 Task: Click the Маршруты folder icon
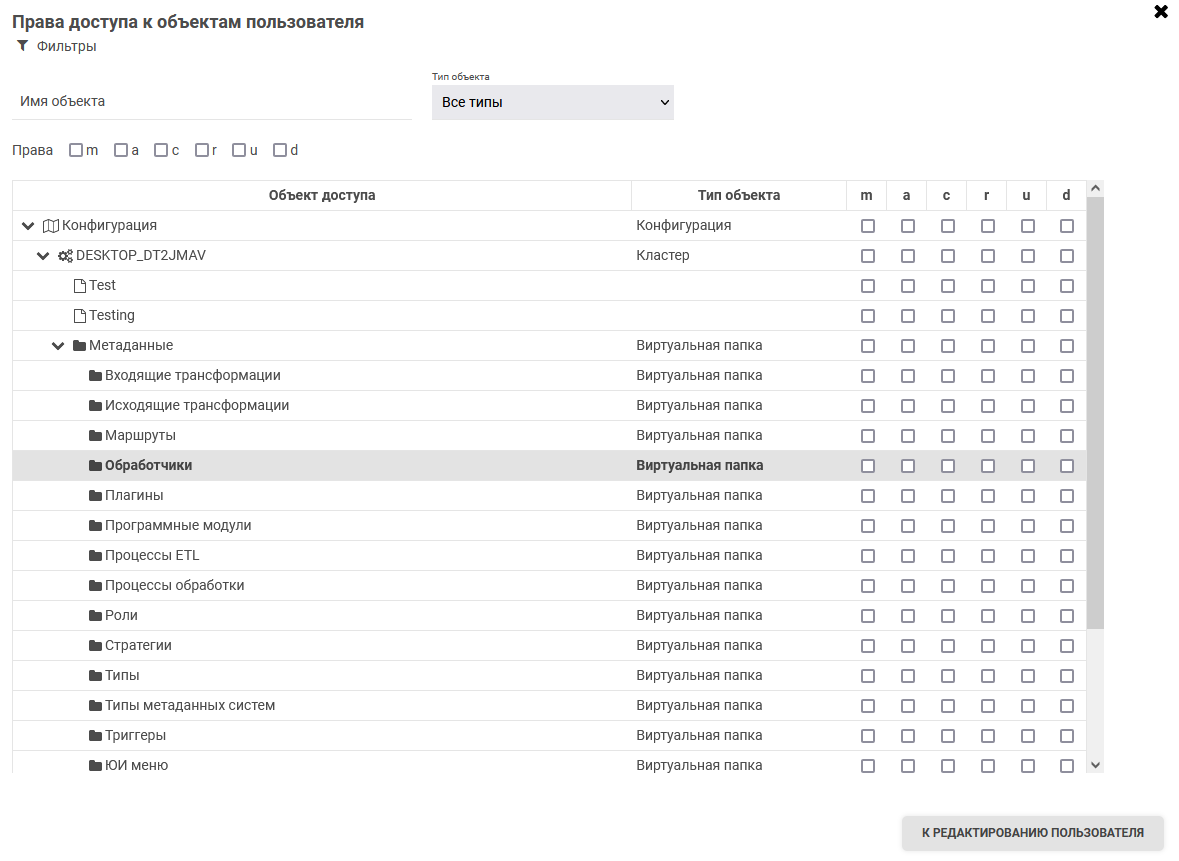[x=96, y=436]
